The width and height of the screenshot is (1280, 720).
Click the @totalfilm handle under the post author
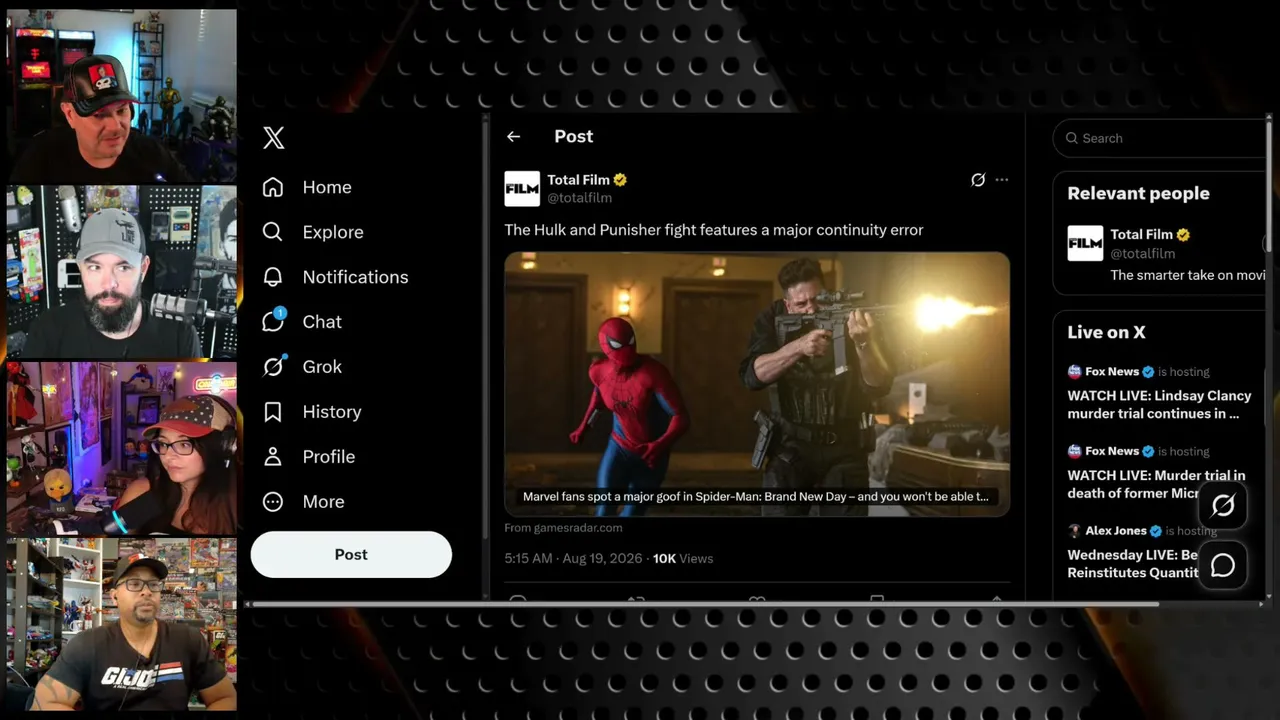579,198
